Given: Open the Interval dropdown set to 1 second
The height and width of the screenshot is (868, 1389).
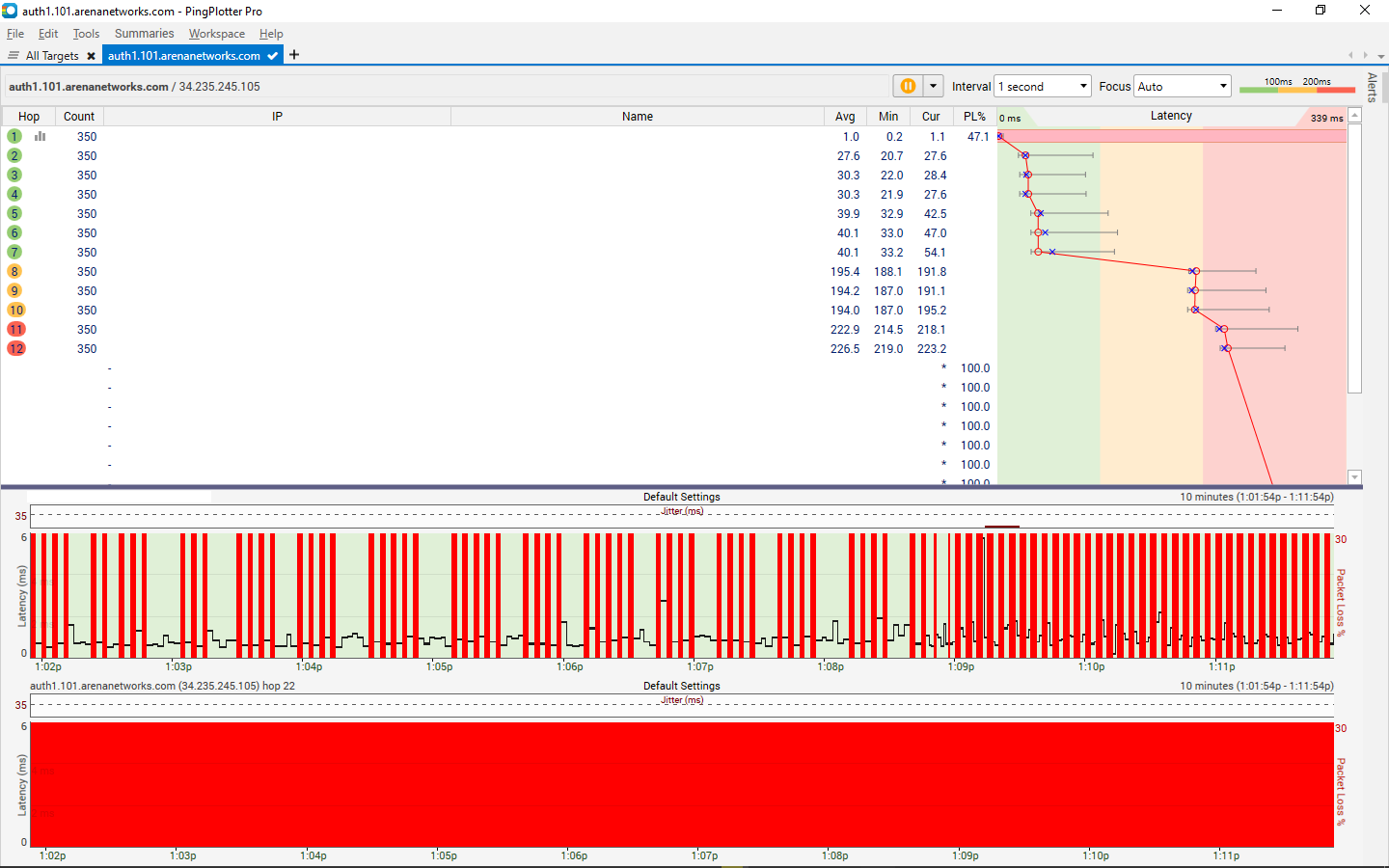Looking at the screenshot, I should pos(1043,86).
